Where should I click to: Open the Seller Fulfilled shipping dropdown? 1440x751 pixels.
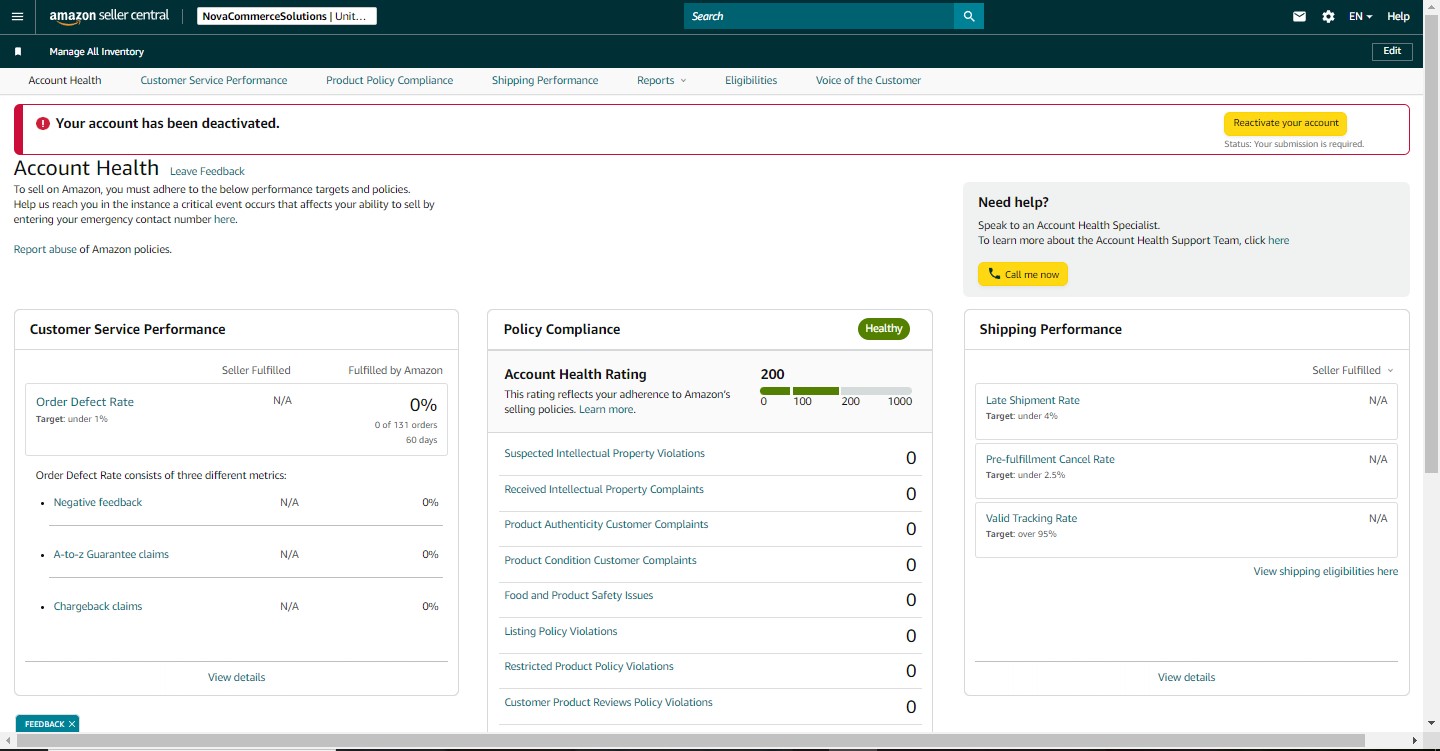1353,370
